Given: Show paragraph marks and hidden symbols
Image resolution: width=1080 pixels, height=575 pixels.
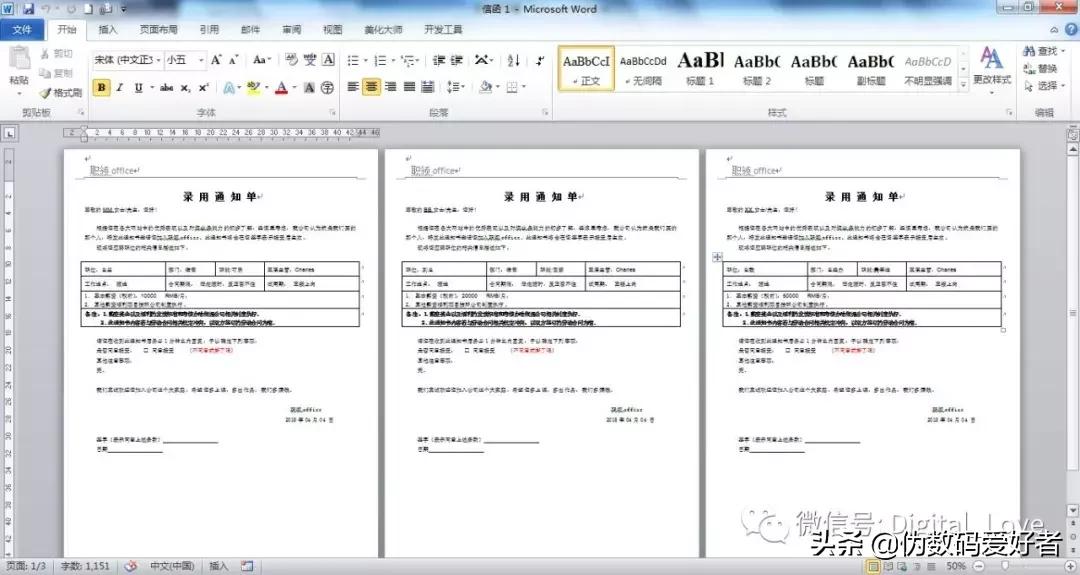Looking at the screenshot, I should click(x=540, y=61).
